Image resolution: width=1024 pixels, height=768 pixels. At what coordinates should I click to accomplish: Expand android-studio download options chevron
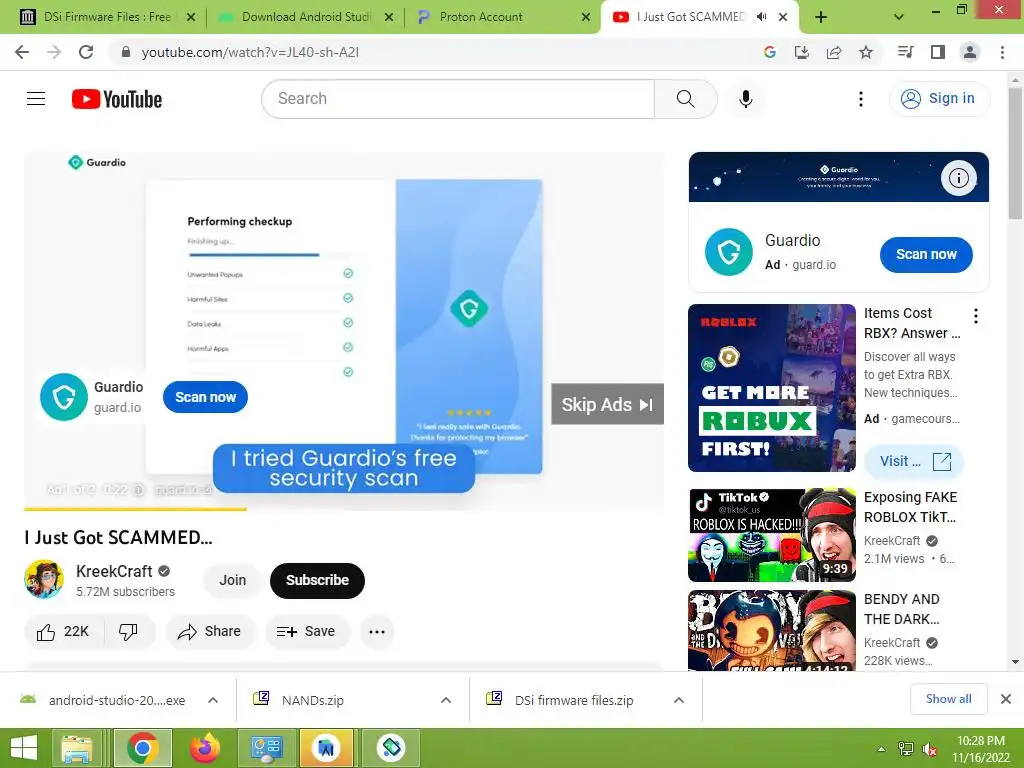point(213,700)
